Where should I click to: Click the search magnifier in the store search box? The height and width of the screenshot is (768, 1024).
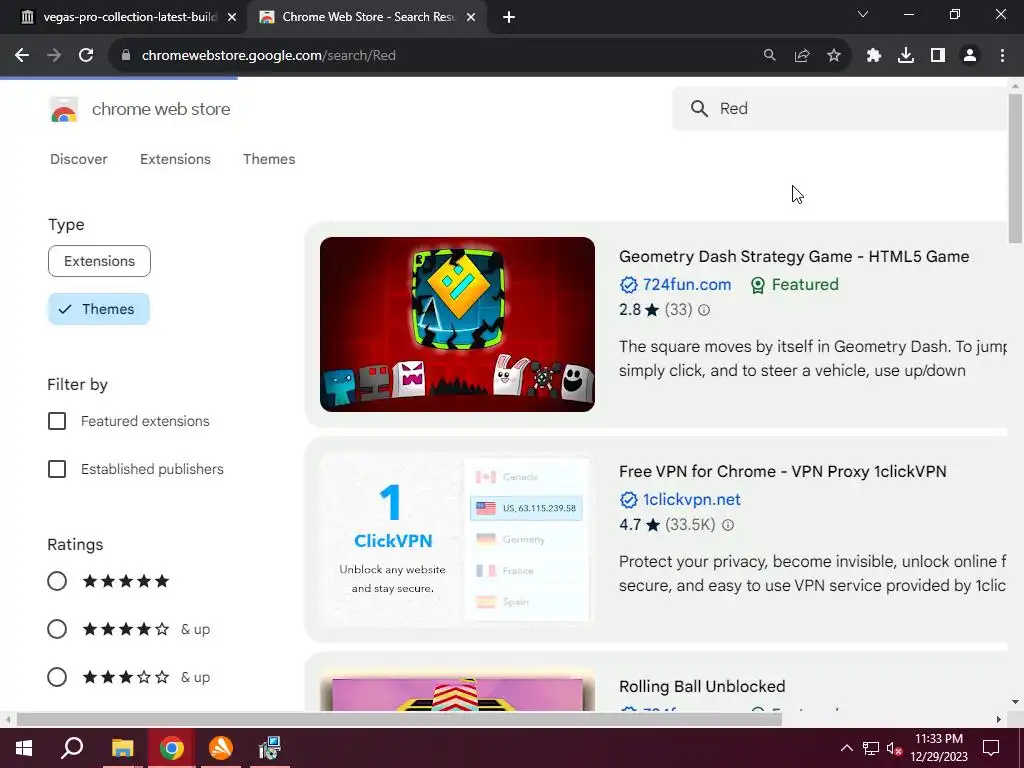click(699, 108)
